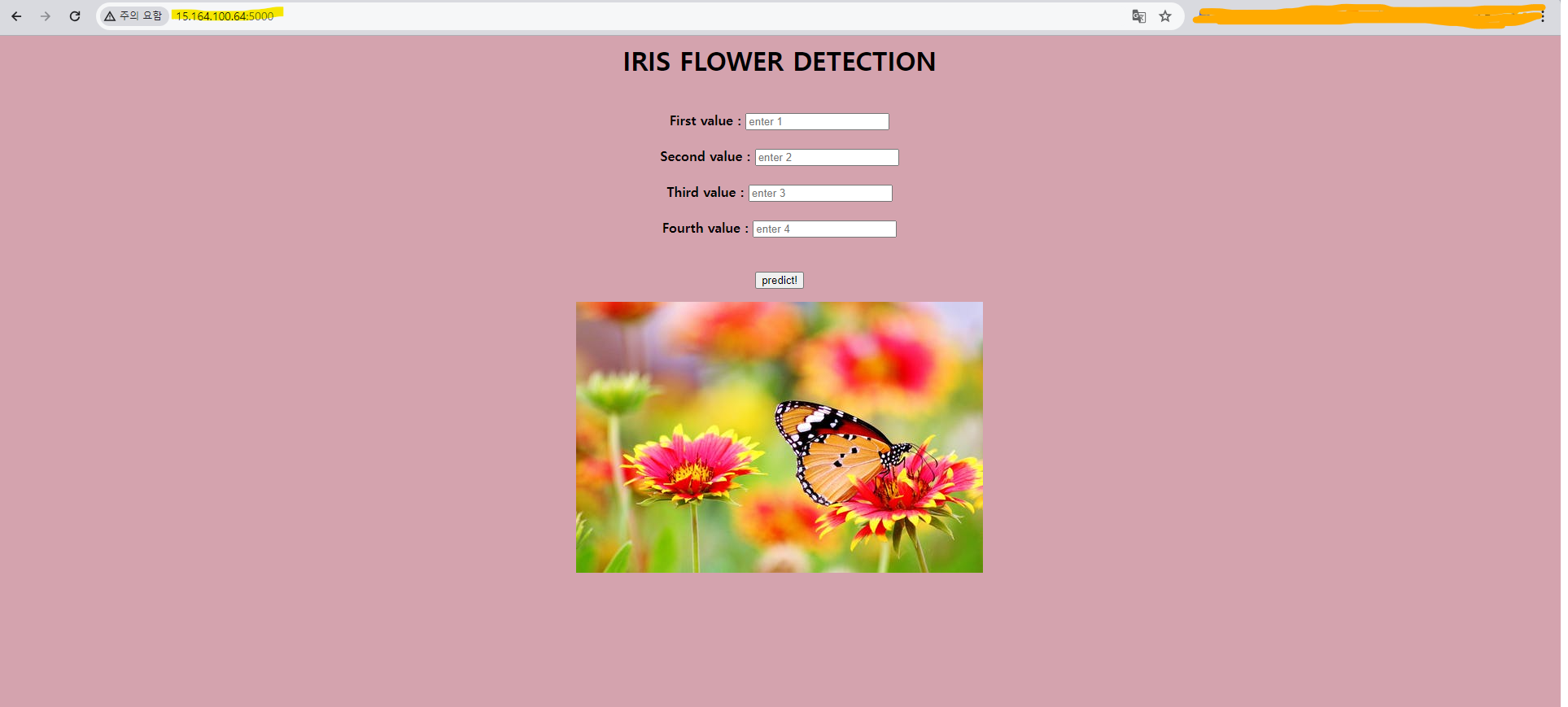Image resolution: width=1568 pixels, height=707 pixels.
Task: Click the butterfly and flowers image
Action: [x=780, y=437]
